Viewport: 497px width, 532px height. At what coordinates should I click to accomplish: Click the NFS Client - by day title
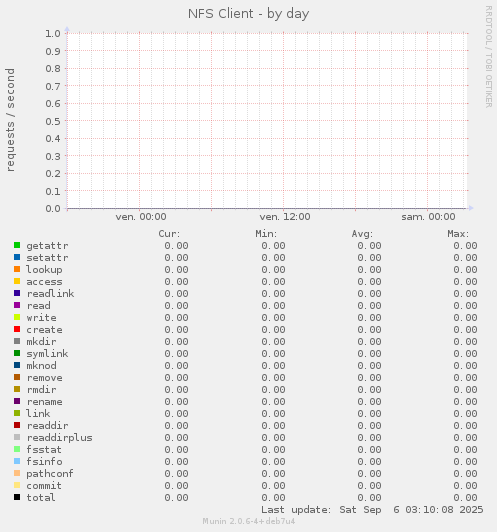249,14
